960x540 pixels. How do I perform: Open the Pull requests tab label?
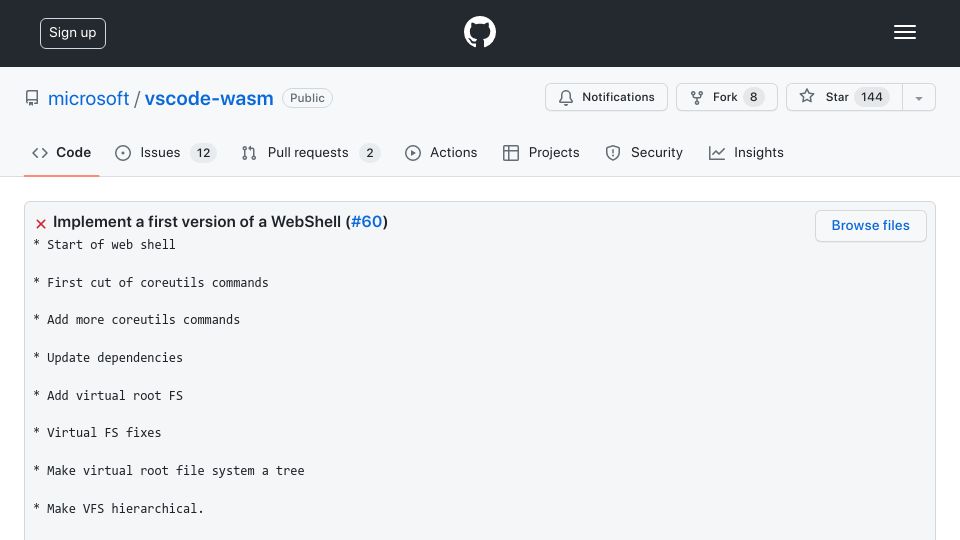coord(308,152)
